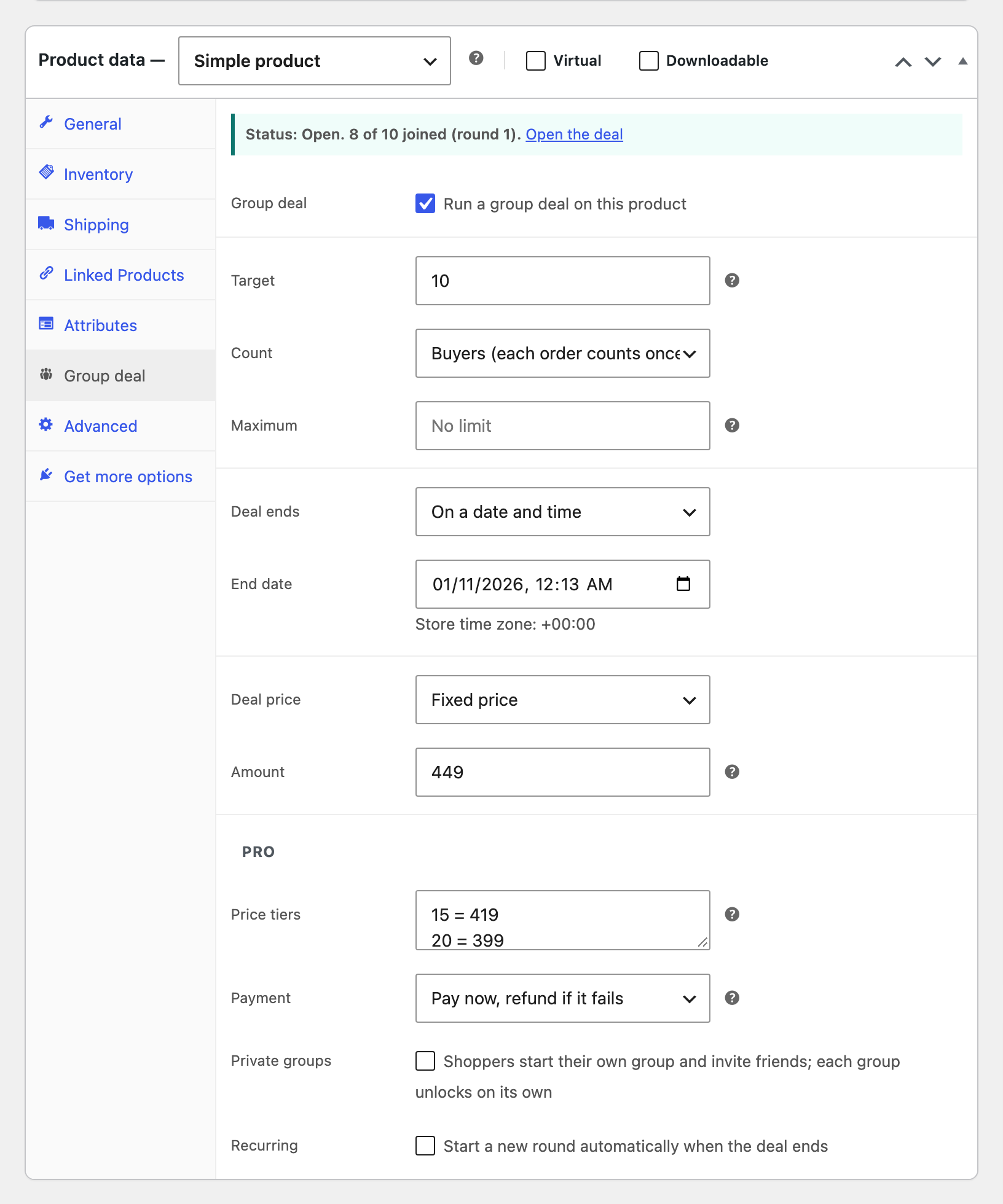Switch to the Linked Products tab
This screenshot has width=1003, height=1204.
pyautogui.click(x=120, y=275)
